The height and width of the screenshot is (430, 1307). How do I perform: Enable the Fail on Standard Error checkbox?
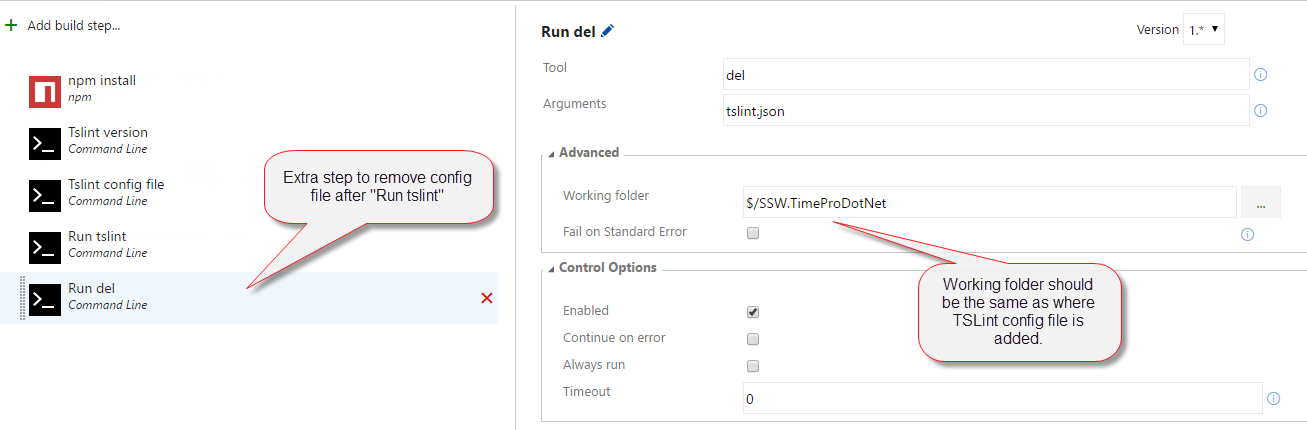coord(753,233)
